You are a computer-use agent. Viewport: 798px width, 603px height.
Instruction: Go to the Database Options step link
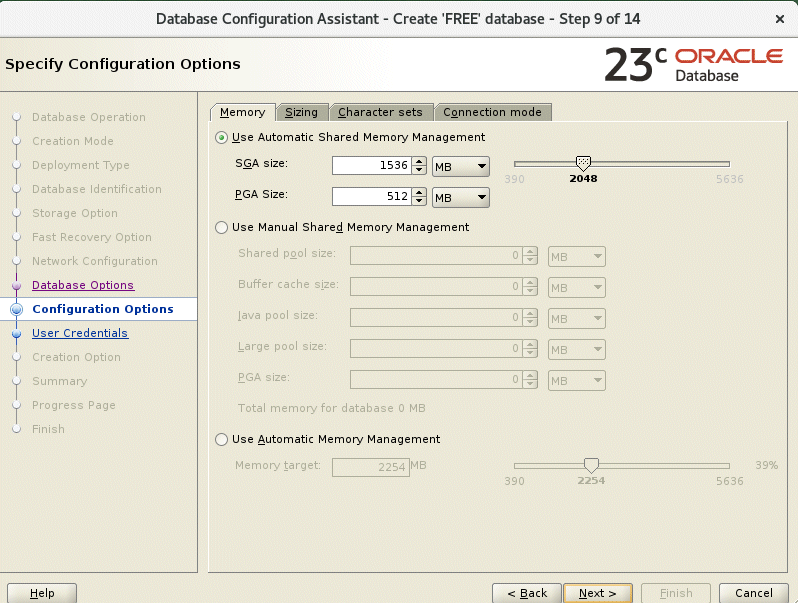(x=82, y=285)
